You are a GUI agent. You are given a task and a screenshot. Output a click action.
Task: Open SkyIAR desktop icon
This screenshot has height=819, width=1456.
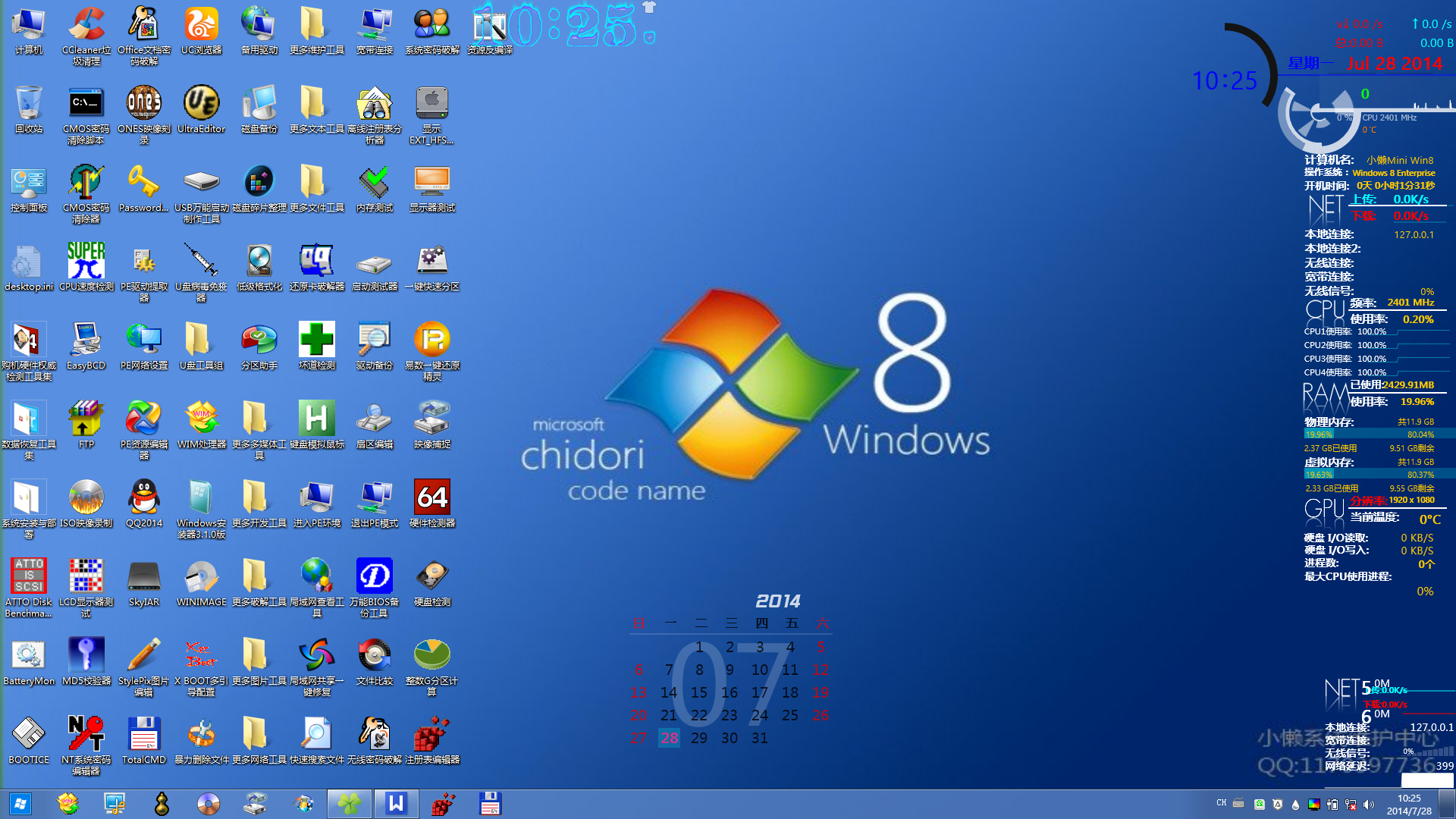(144, 582)
